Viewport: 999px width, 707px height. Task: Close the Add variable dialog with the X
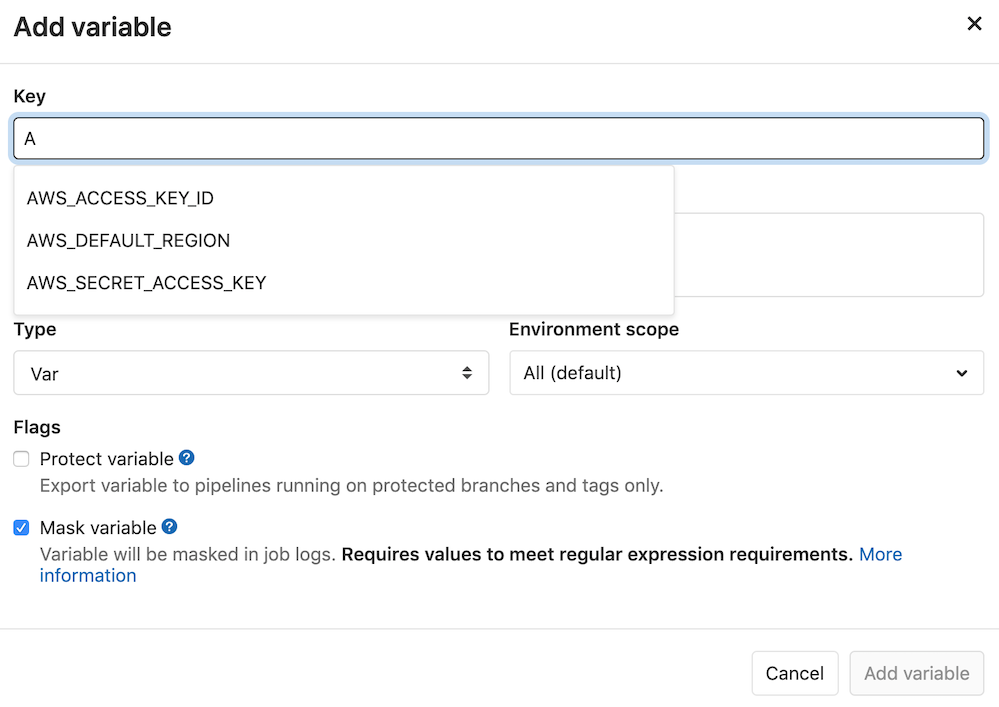point(974,23)
